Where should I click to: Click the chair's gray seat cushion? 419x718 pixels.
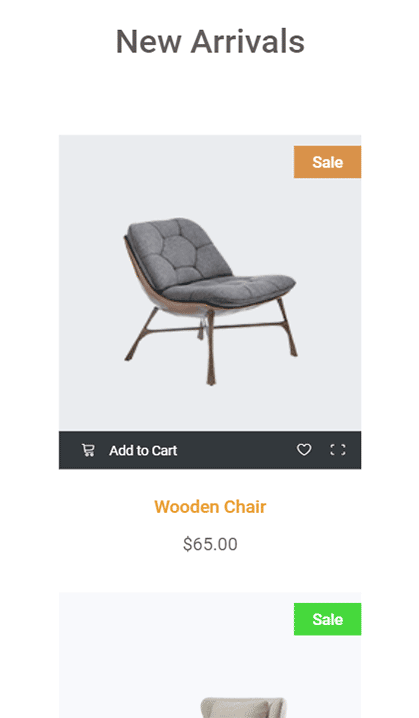click(x=229, y=288)
